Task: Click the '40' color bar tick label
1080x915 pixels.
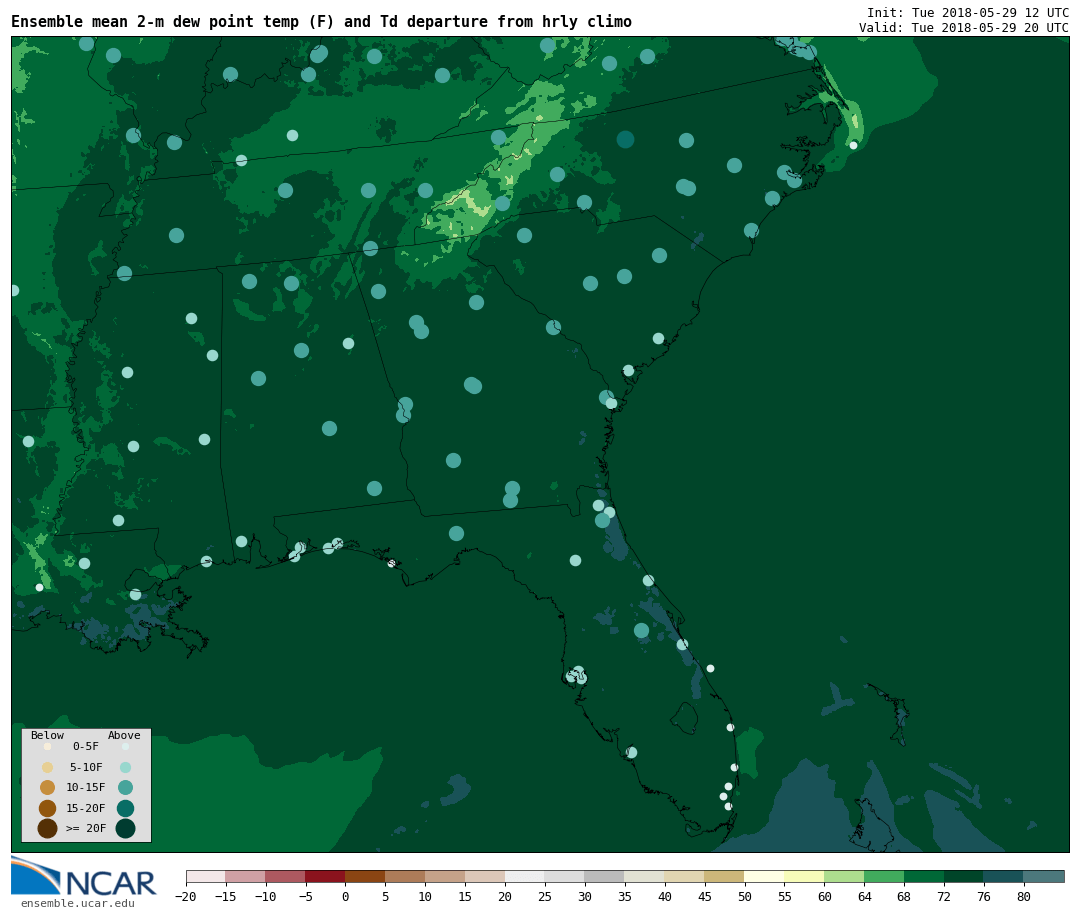Action: 665,896
